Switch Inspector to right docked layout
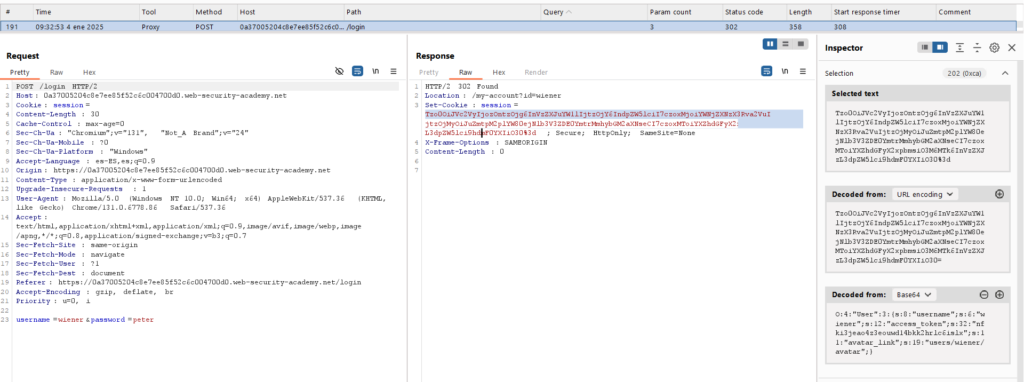Viewport: 1024px width, 382px height. tap(939, 47)
